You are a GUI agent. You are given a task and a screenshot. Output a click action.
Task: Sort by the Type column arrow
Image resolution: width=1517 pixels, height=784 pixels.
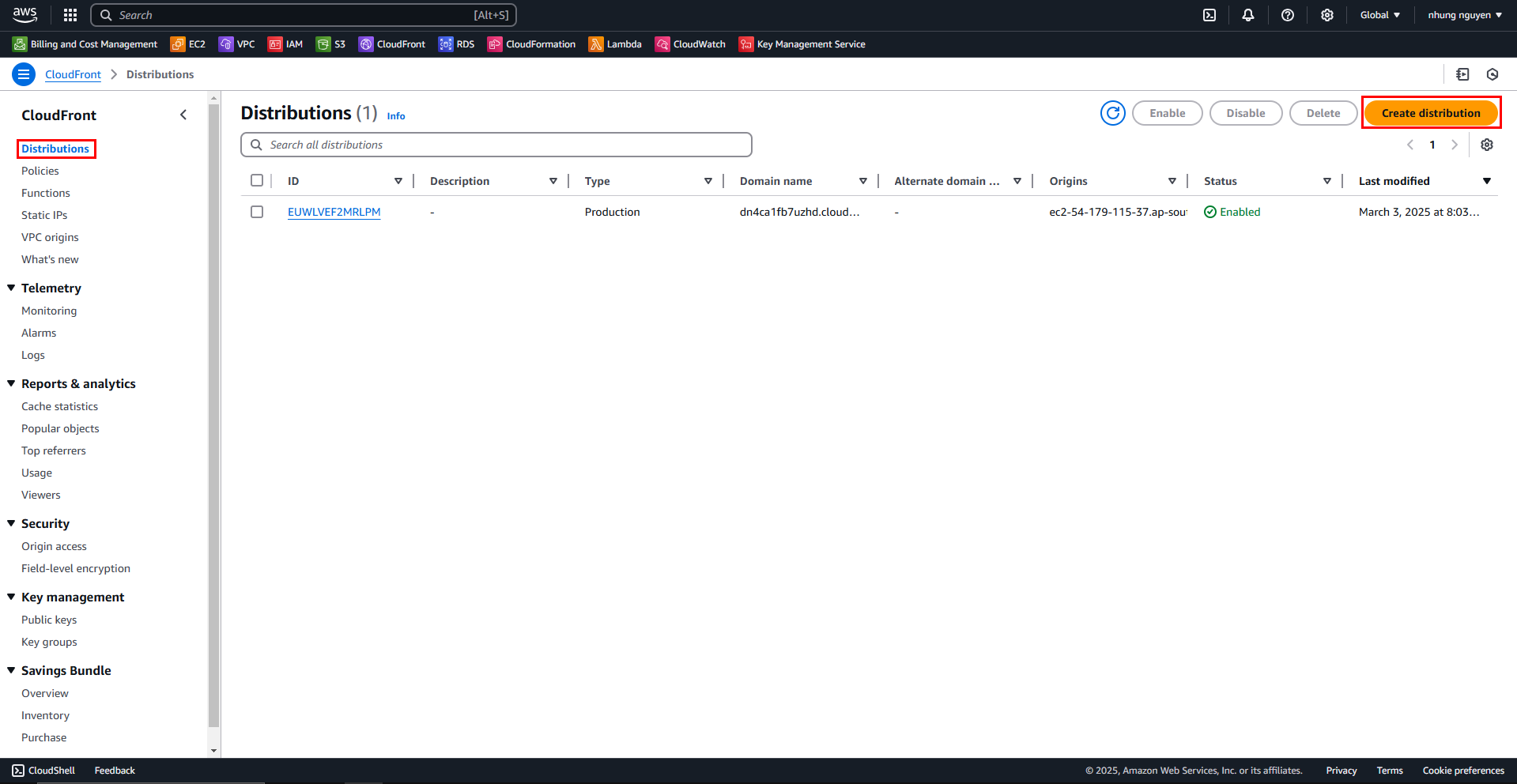708,181
